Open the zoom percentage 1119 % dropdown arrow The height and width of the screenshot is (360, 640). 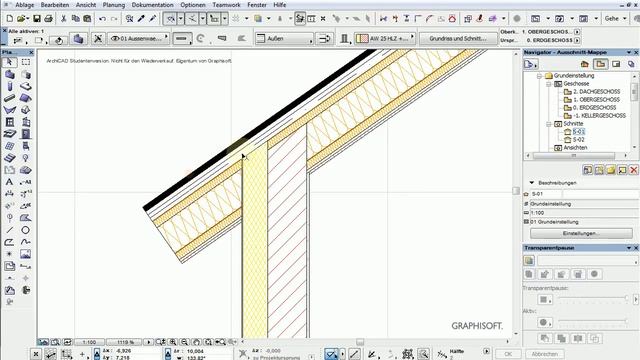click(x=148, y=342)
